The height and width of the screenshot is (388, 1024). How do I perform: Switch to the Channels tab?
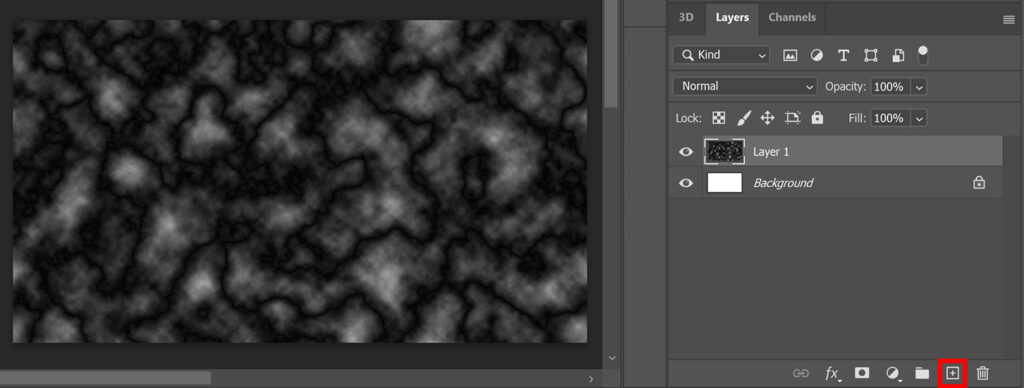(x=792, y=18)
